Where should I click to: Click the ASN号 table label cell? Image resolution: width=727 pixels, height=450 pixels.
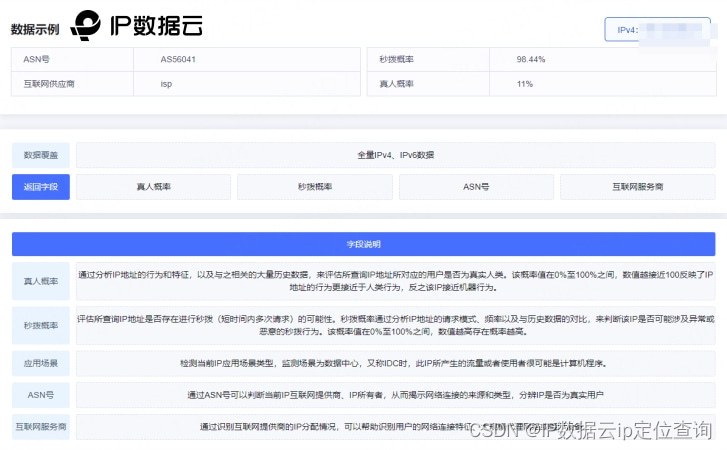[72, 59]
